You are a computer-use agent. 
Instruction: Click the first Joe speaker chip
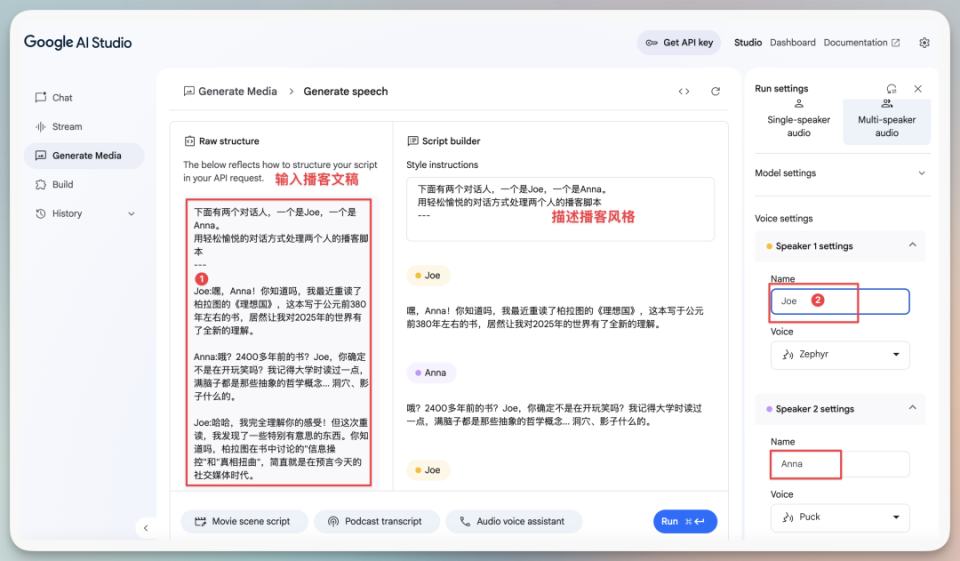coord(428,276)
